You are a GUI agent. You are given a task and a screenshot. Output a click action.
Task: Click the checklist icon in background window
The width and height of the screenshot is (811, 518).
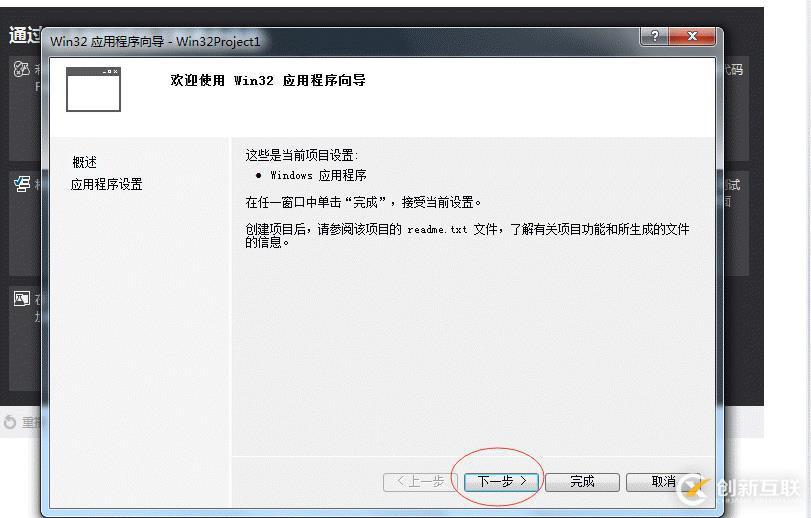[x=22, y=184]
